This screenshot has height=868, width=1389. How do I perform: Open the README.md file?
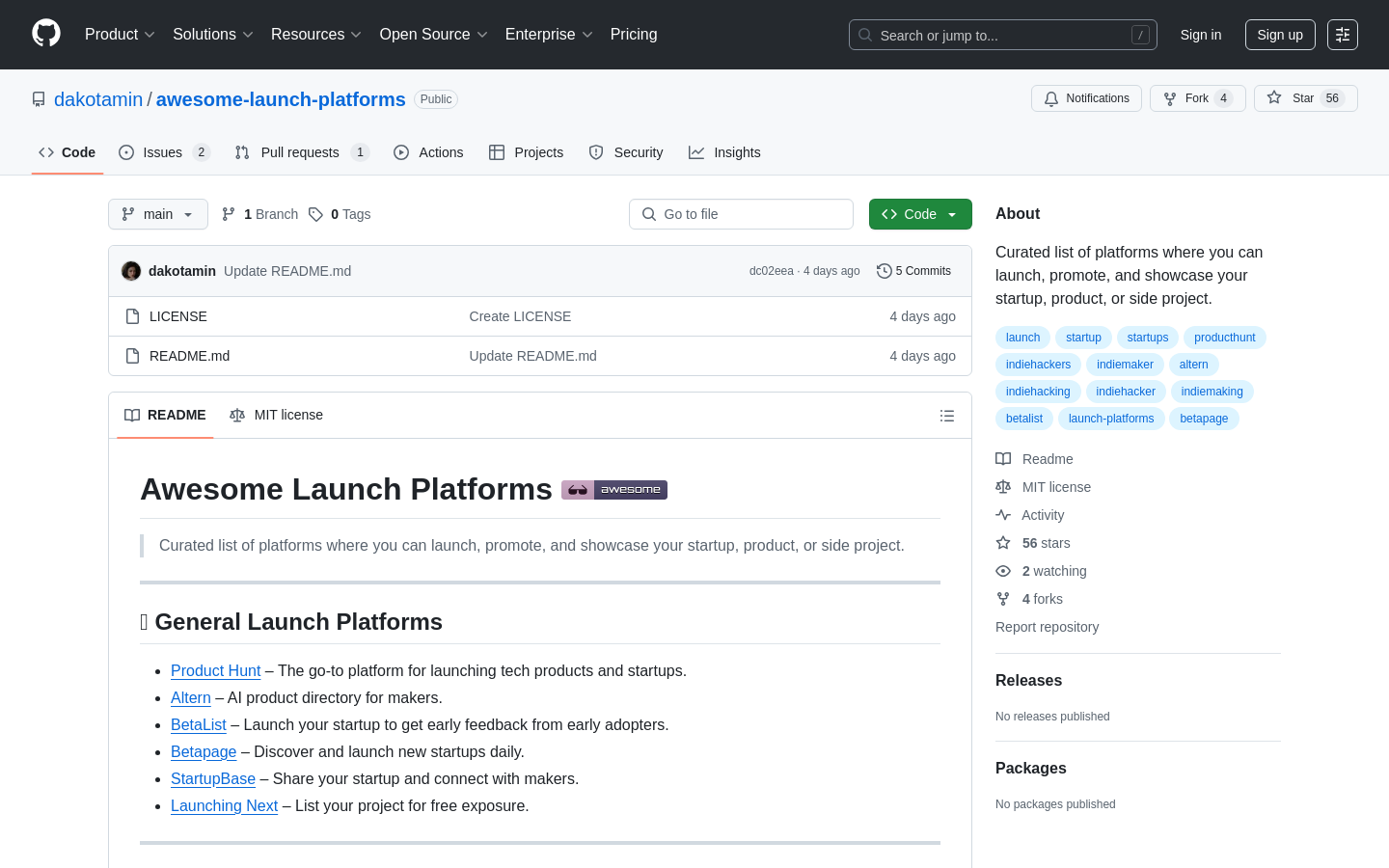[189, 356]
